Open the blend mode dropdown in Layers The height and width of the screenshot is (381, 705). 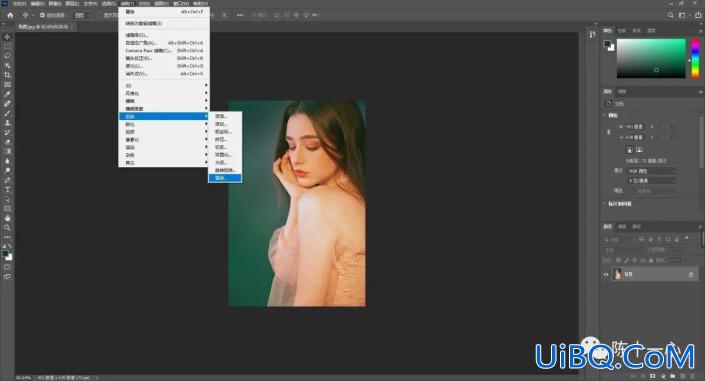click(623, 250)
